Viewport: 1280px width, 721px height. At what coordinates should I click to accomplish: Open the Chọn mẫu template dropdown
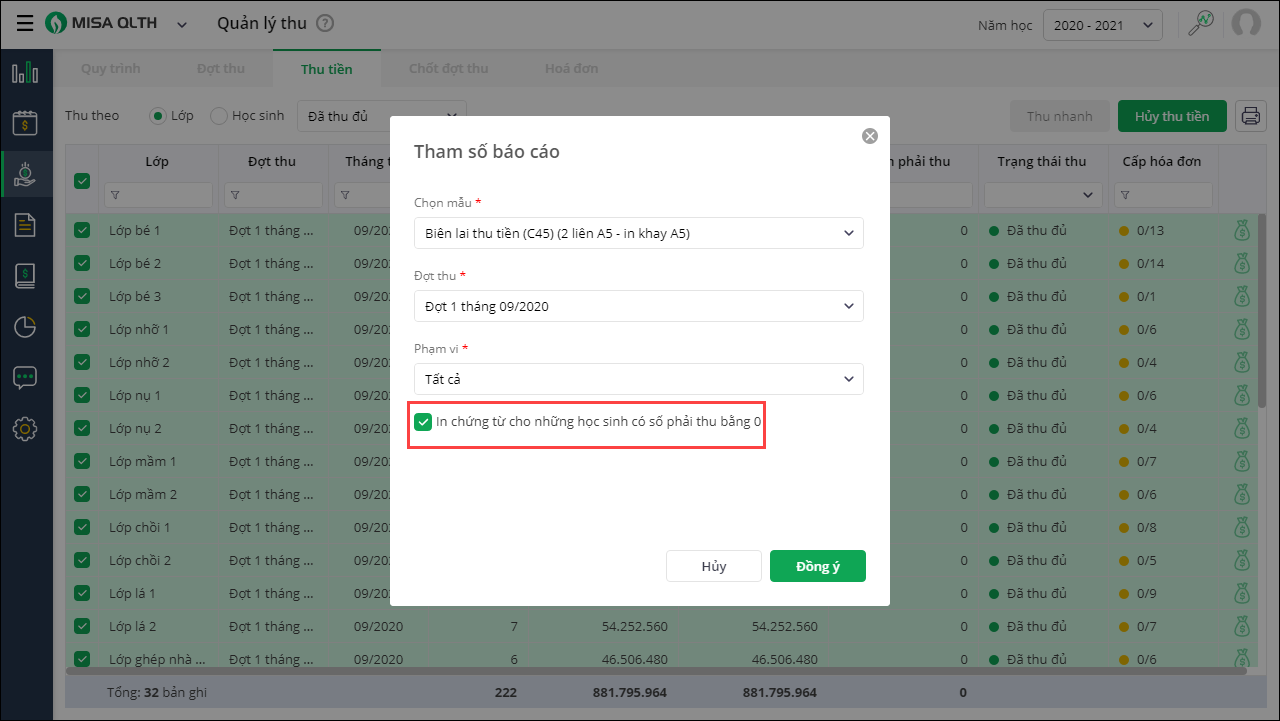click(x=638, y=233)
